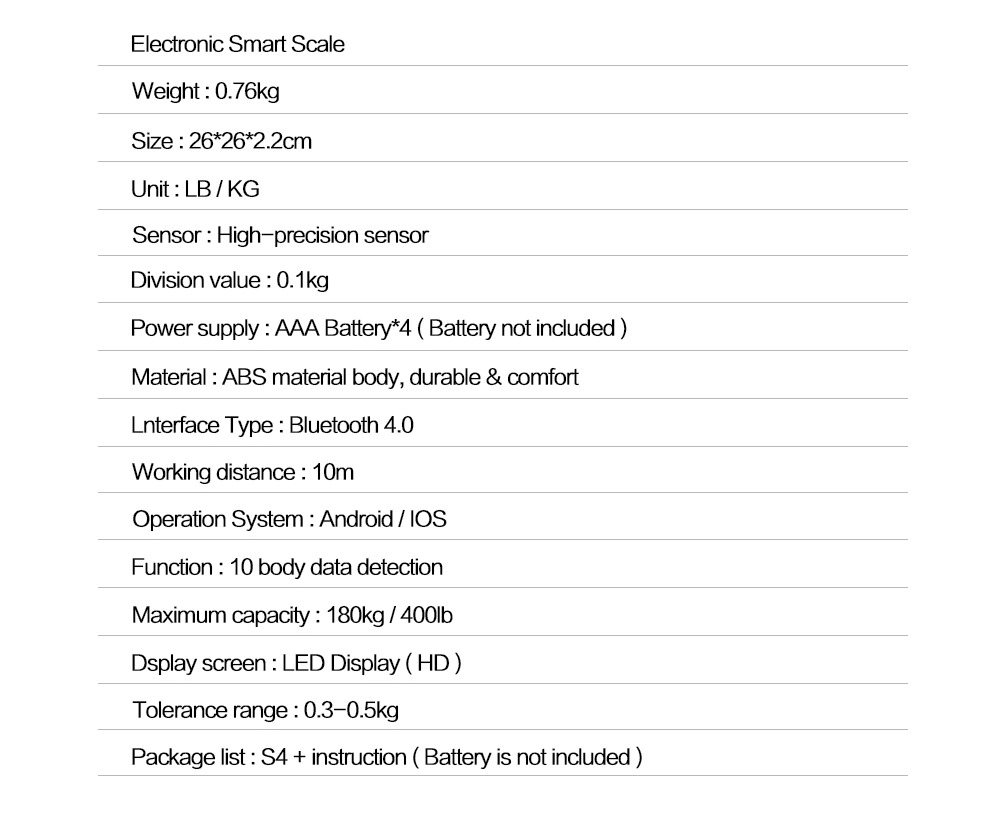Click the Maximum capacity 180kg / 400lb line
Screen dimensions: 1000x819
point(292,615)
